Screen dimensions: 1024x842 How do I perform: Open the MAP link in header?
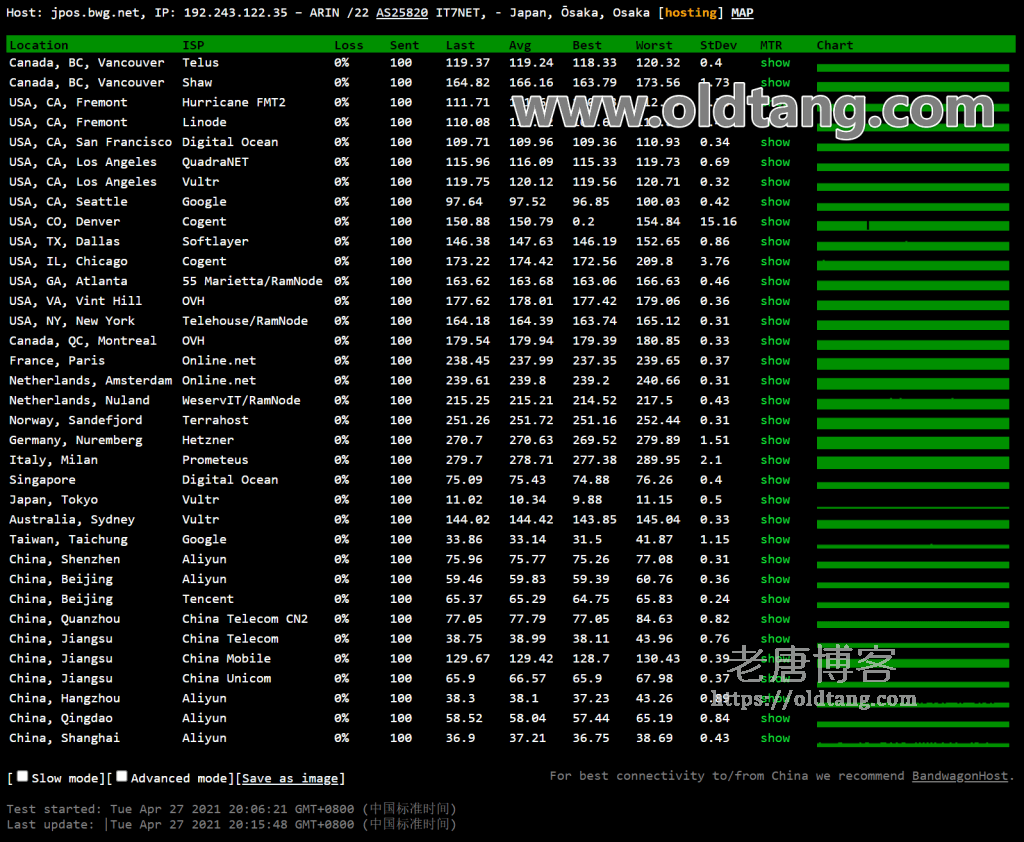[742, 13]
